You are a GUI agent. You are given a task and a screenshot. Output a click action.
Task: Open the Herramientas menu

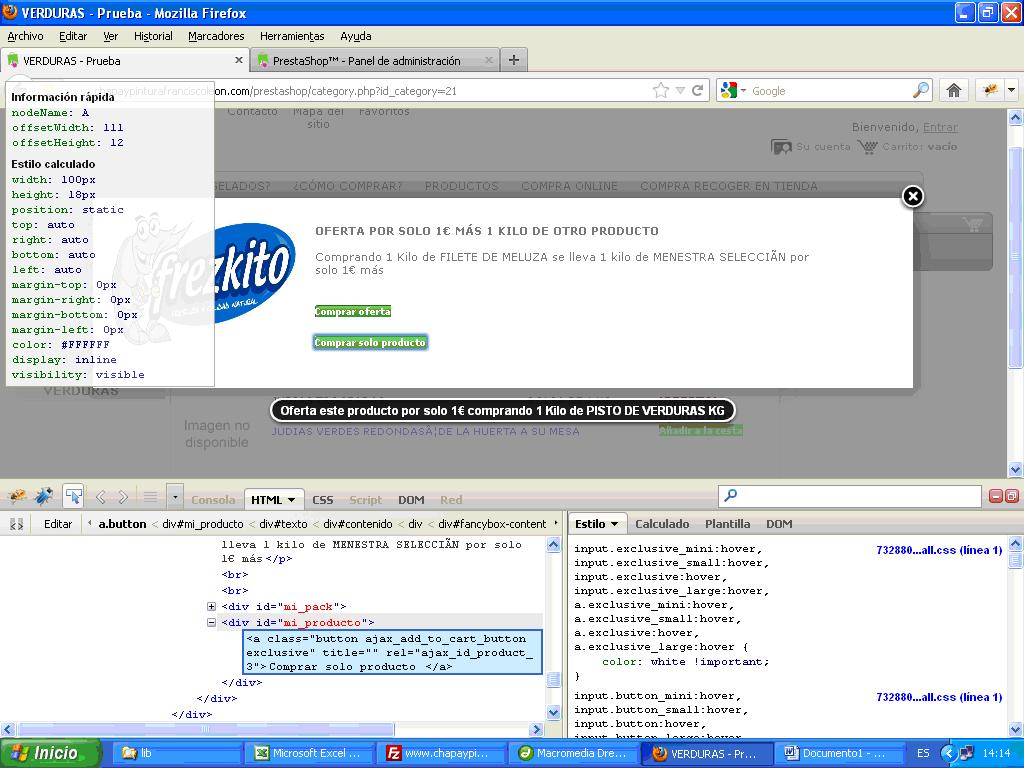point(292,36)
